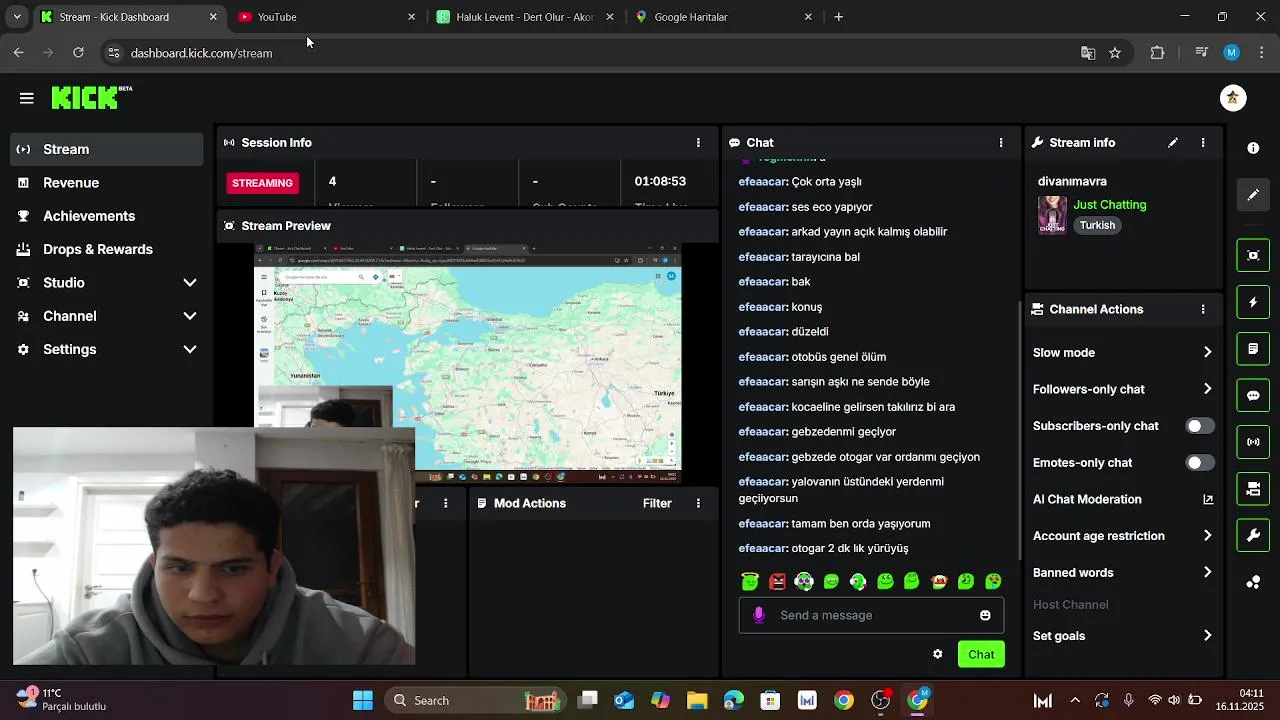This screenshot has height=720, width=1280.
Task: Open Slow mode options
Action: 1123,352
